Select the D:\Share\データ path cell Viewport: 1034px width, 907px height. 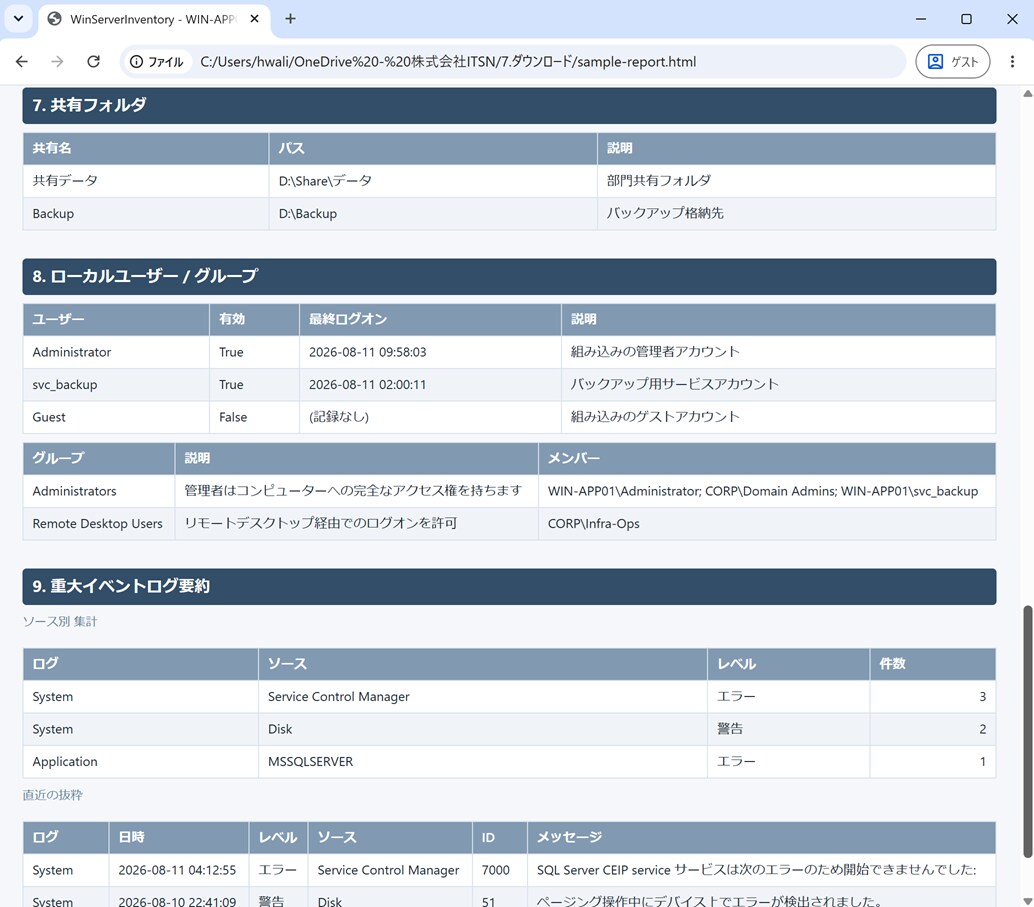click(x=433, y=181)
